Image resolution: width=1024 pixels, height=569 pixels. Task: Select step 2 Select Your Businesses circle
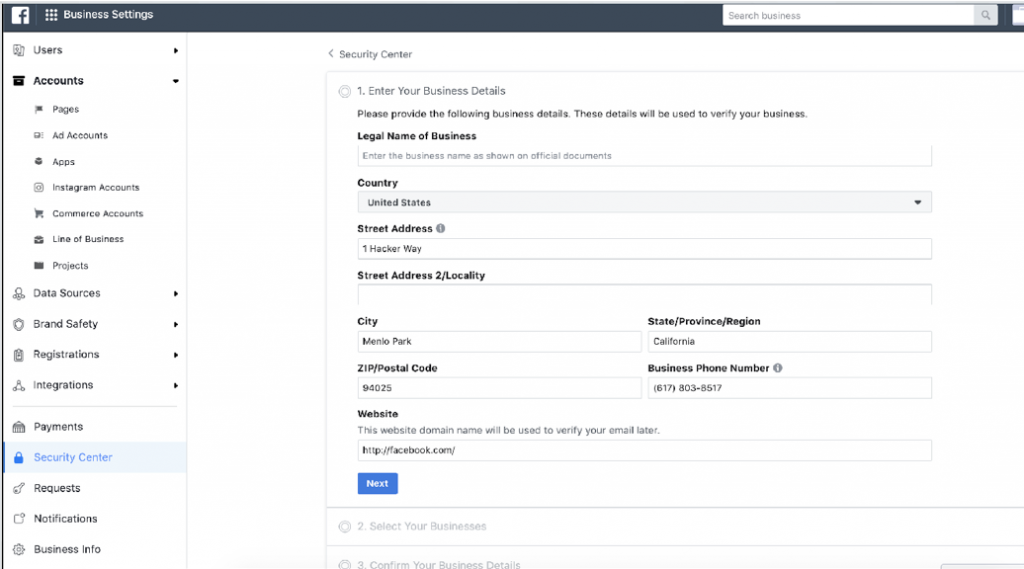point(345,527)
